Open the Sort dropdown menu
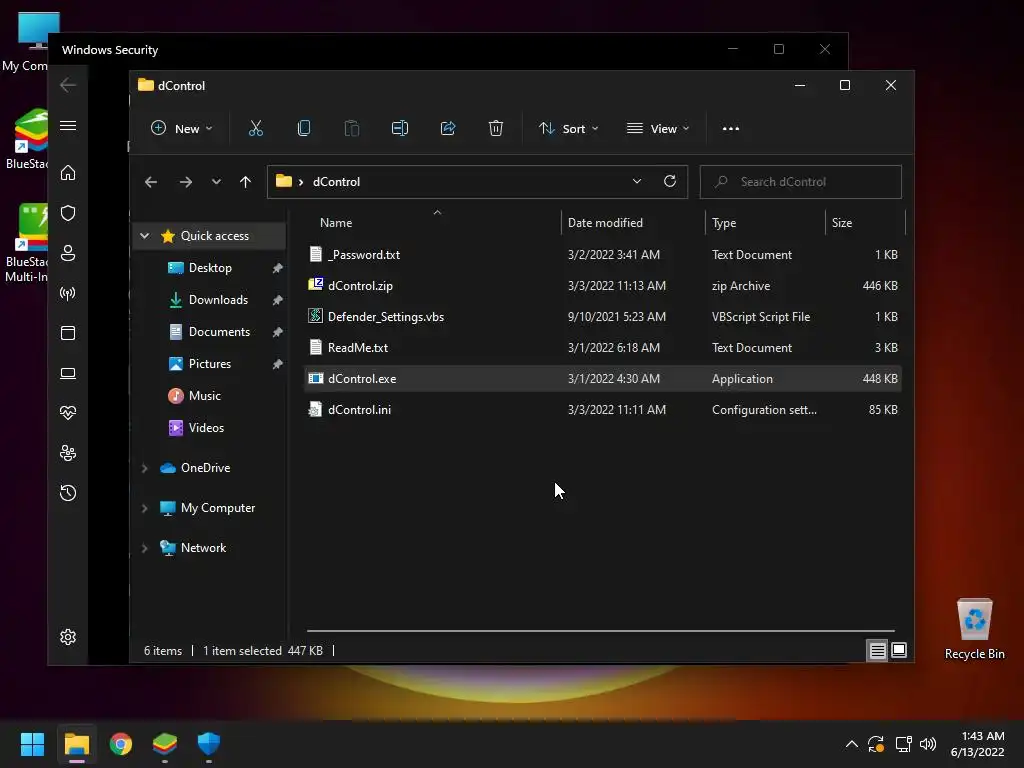Viewport: 1024px width, 768px height. [x=568, y=129]
